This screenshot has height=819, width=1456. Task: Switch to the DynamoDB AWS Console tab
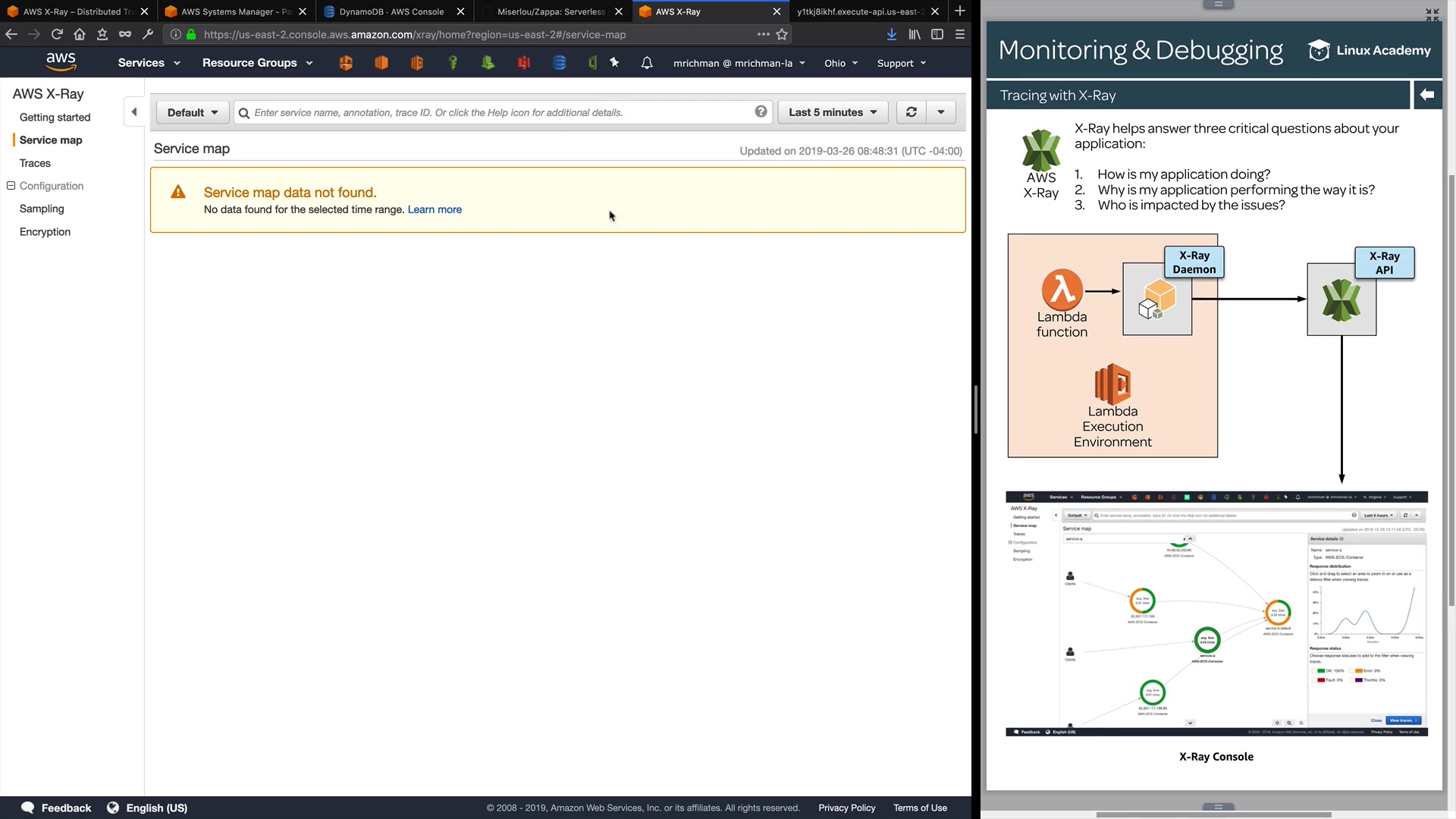tap(391, 11)
